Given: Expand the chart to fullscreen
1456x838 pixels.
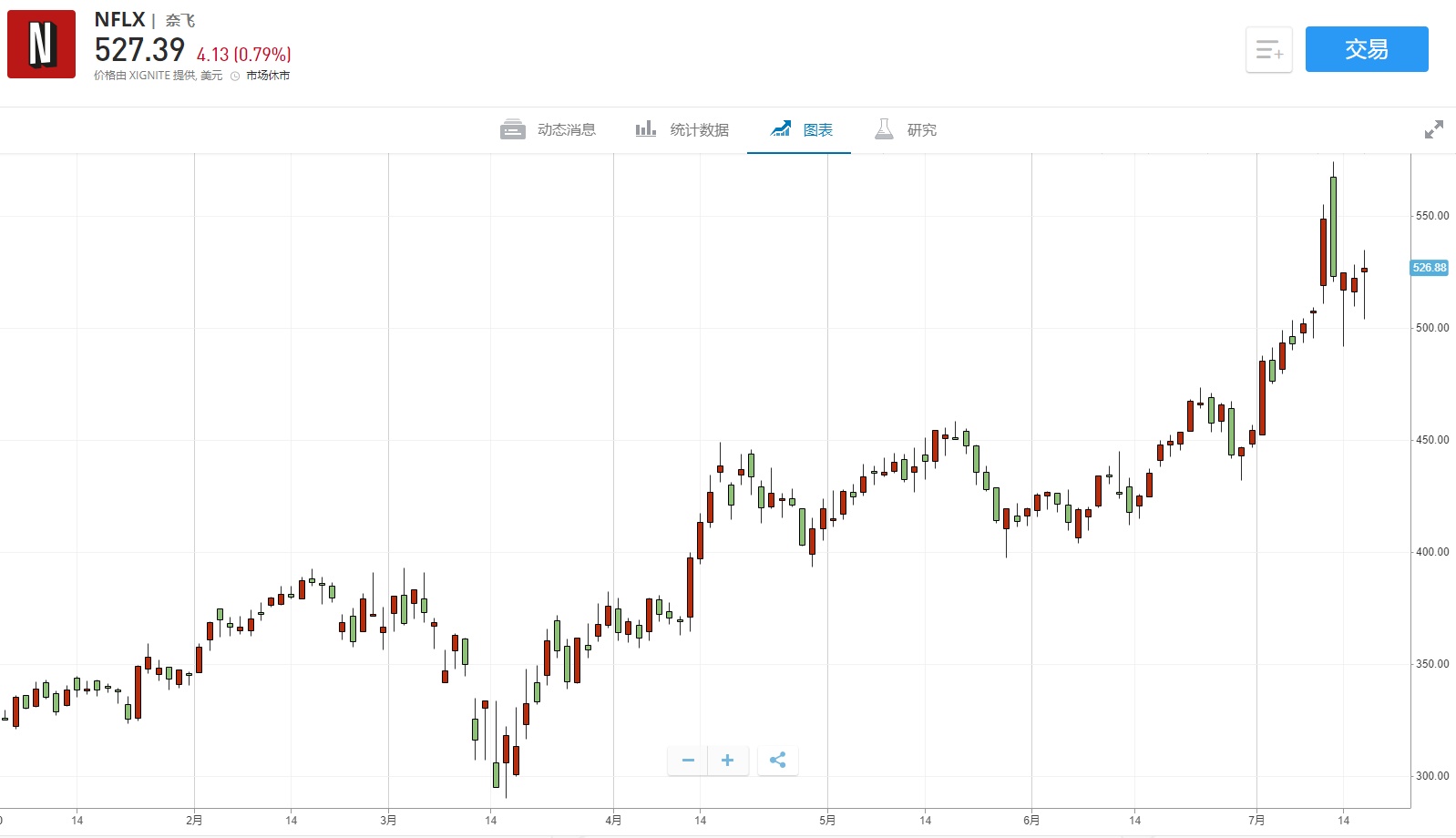Looking at the screenshot, I should (x=1433, y=129).
